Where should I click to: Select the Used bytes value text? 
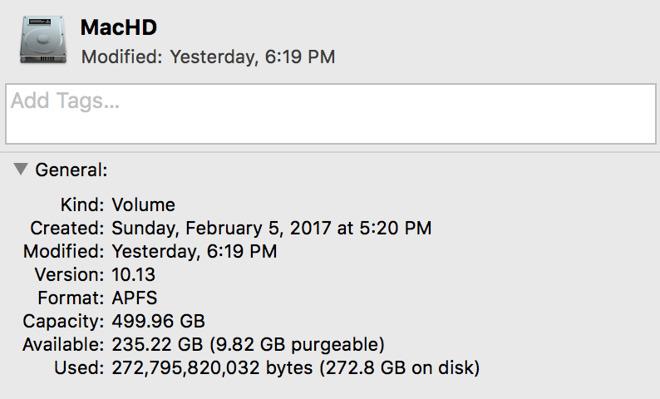[295, 368]
